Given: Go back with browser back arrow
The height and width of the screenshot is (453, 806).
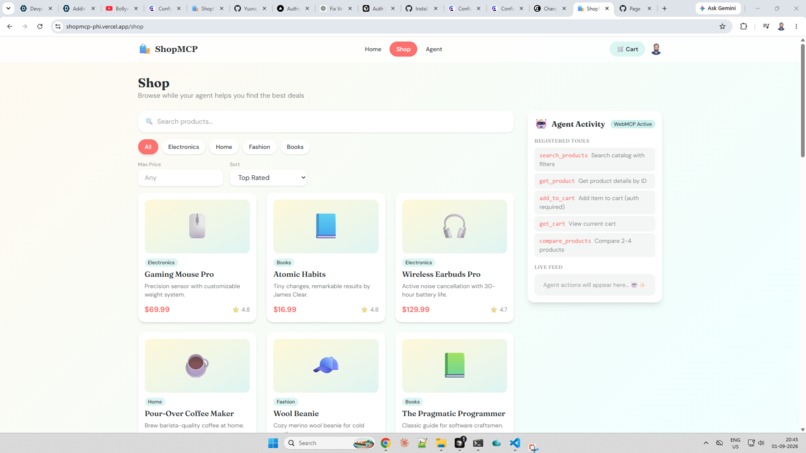Looking at the screenshot, I should click(x=10, y=26).
